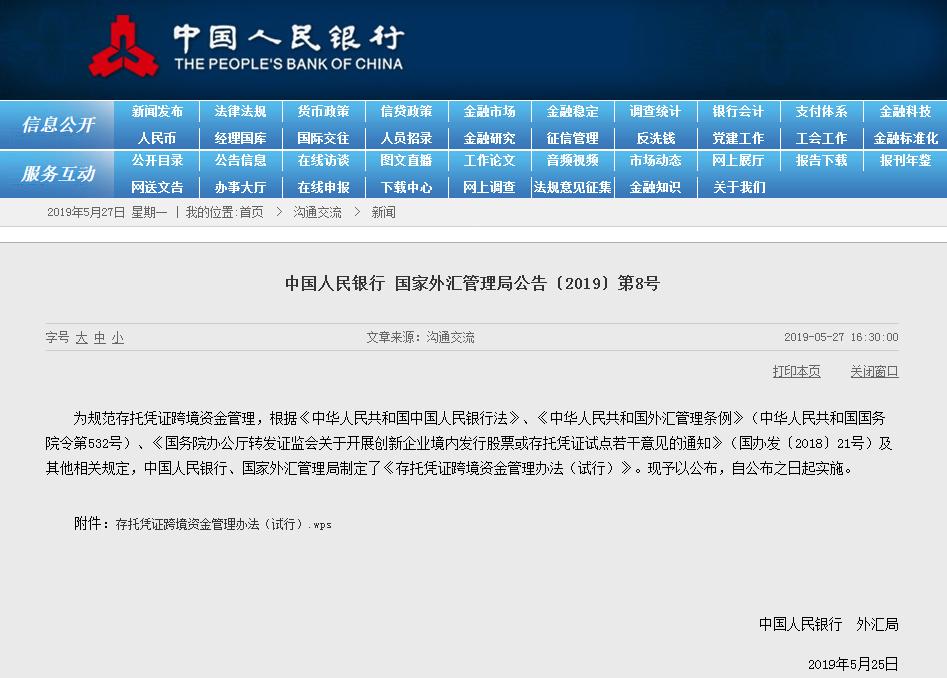Open the 金融标准化 navigation menu
The width and height of the screenshot is (947, 678).
pos(904,138)
